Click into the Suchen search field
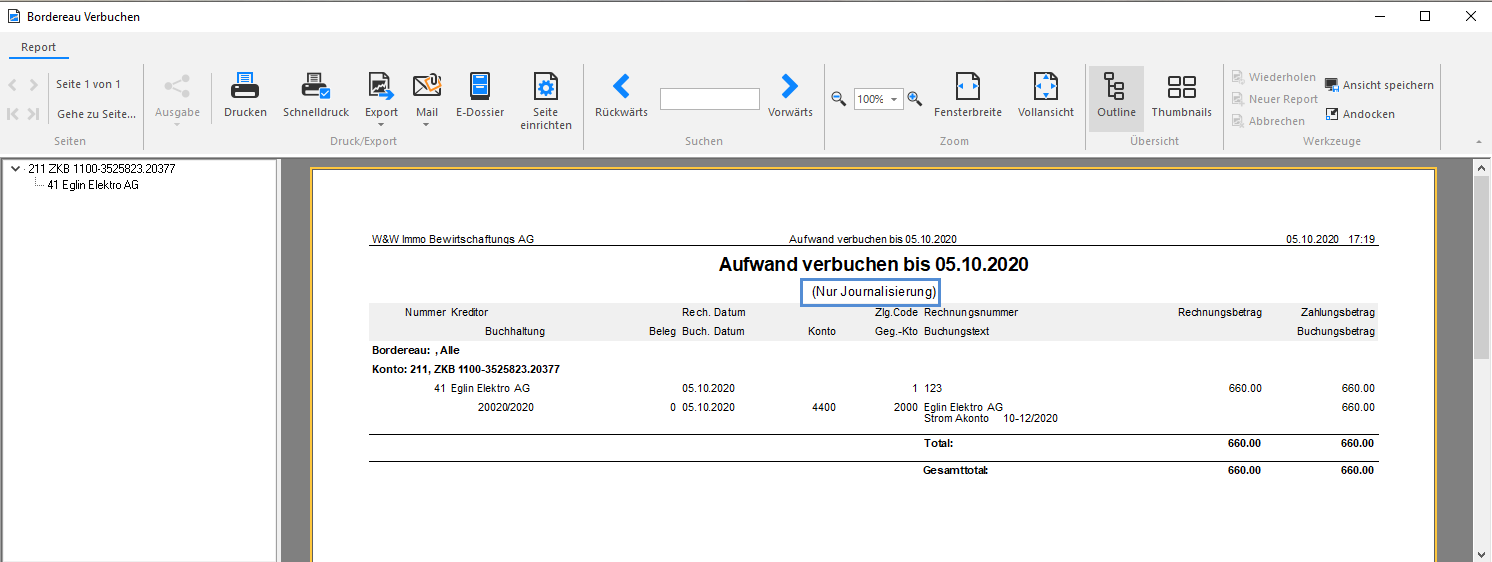 coord(710,99)
